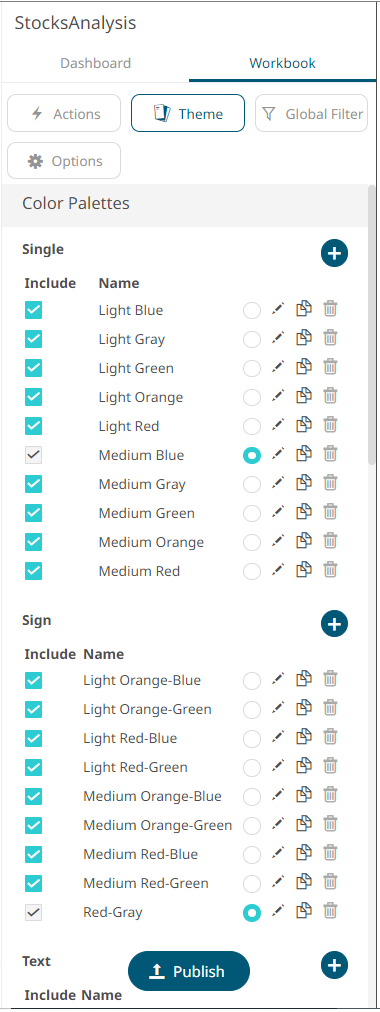Screen dimensions: 380x1012
Task: Click the vertical scrollbar thumb
Action: pos(371,323)
